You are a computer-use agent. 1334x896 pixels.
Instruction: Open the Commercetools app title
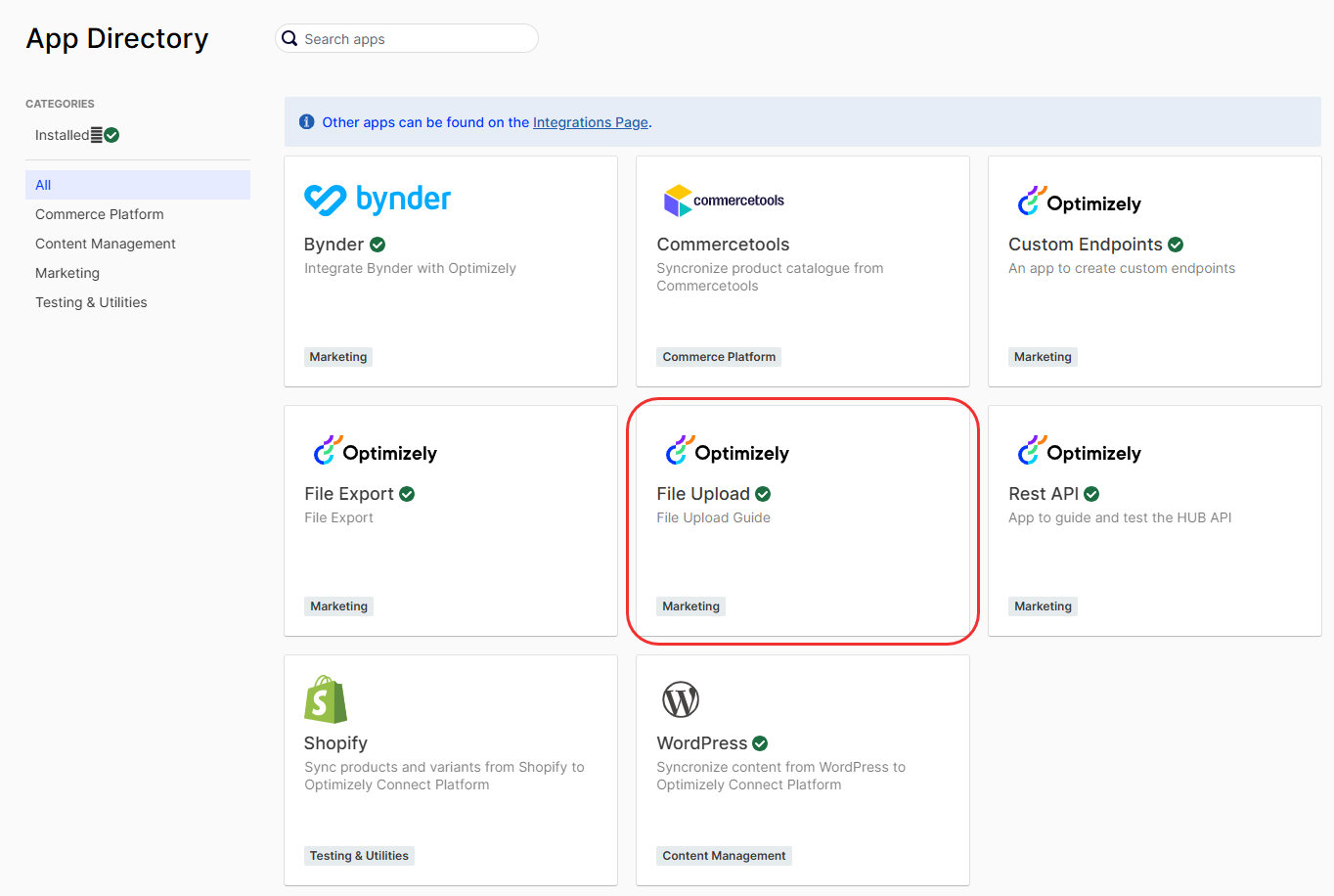723,245
